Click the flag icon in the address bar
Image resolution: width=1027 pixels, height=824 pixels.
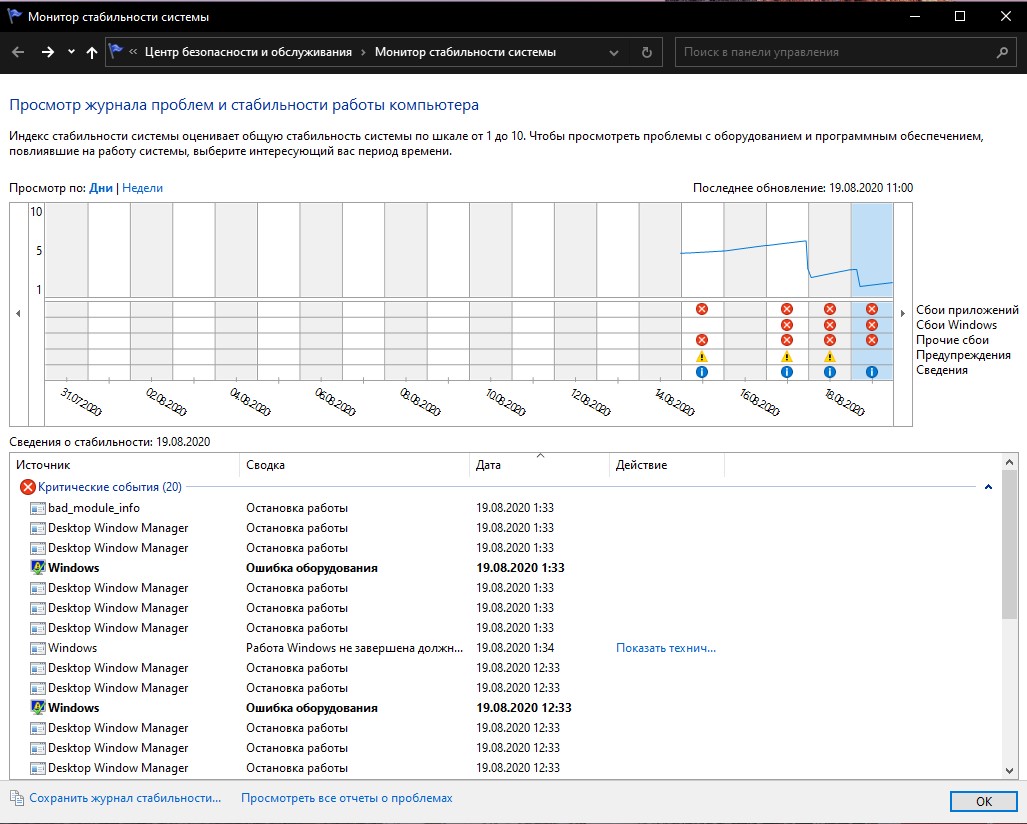116,51
